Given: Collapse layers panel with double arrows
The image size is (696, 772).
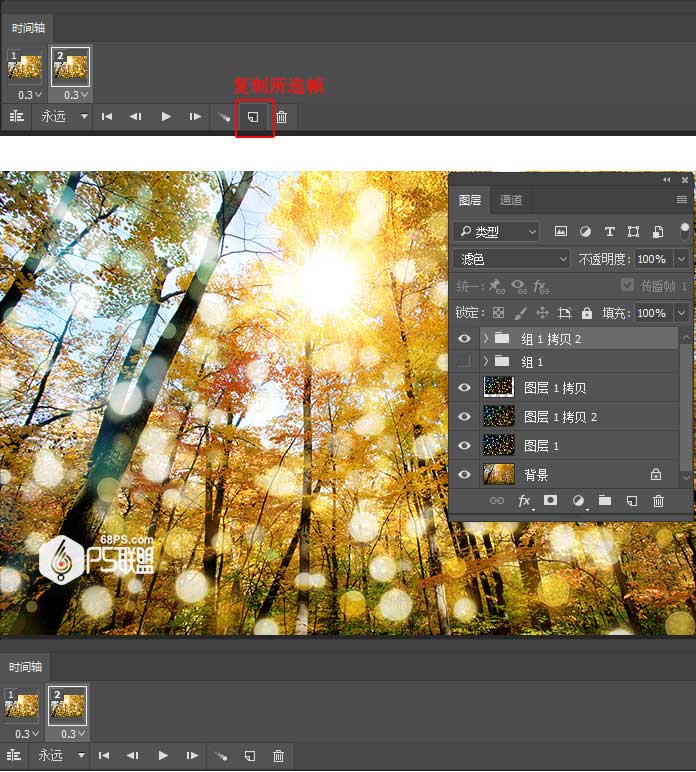Looking at the screenshot, I should coord(666,180).
